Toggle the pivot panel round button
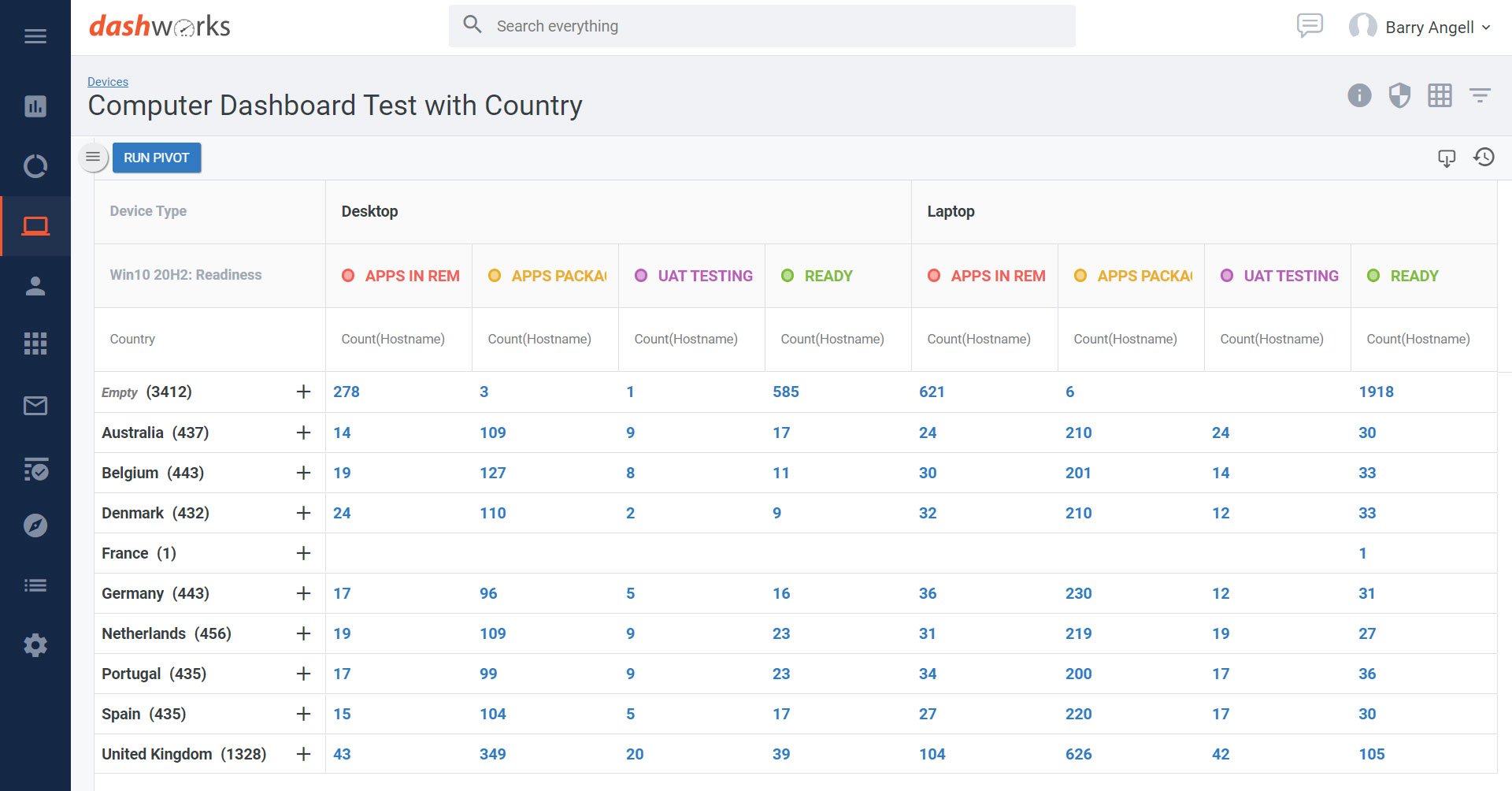The height and width of the screenshot is (791, 1512). pyautogui.click(x=93, y=158)
